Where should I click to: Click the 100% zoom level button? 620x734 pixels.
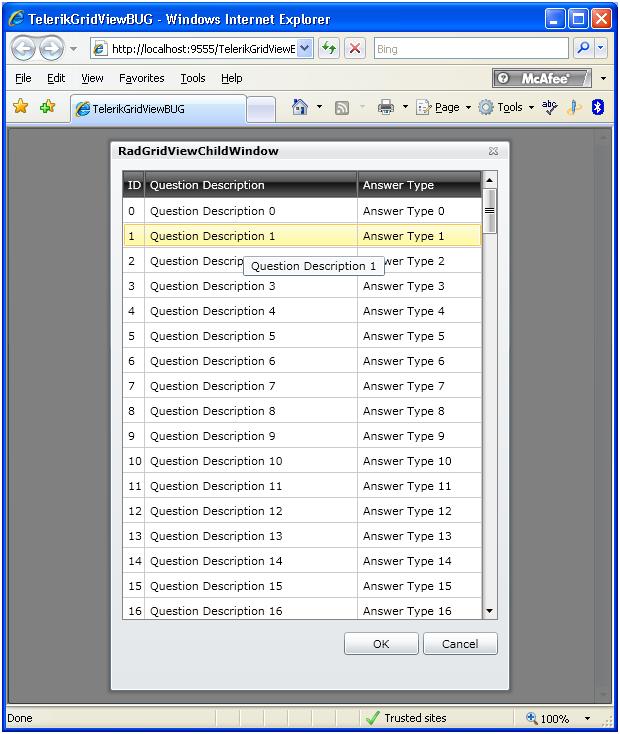click(x=548, y=718)
